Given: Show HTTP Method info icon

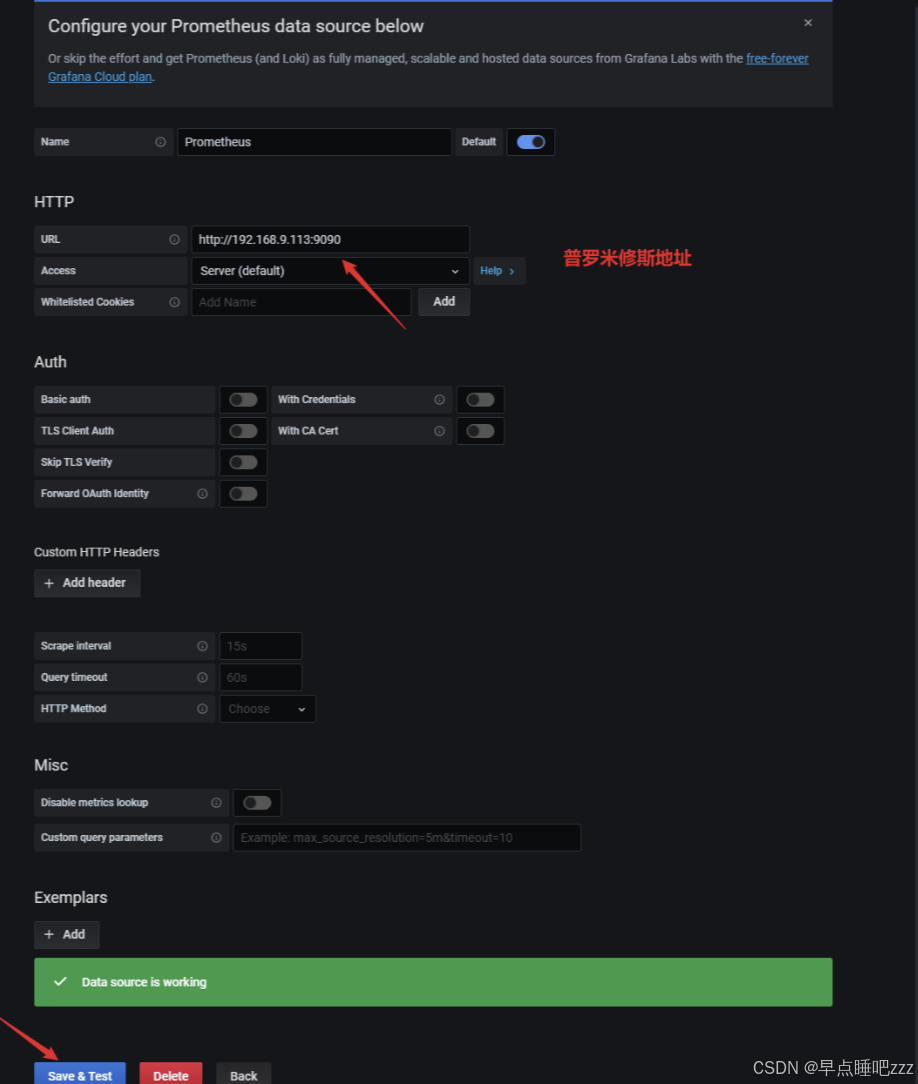Looking at the screenshot, I should pos(202,709).
